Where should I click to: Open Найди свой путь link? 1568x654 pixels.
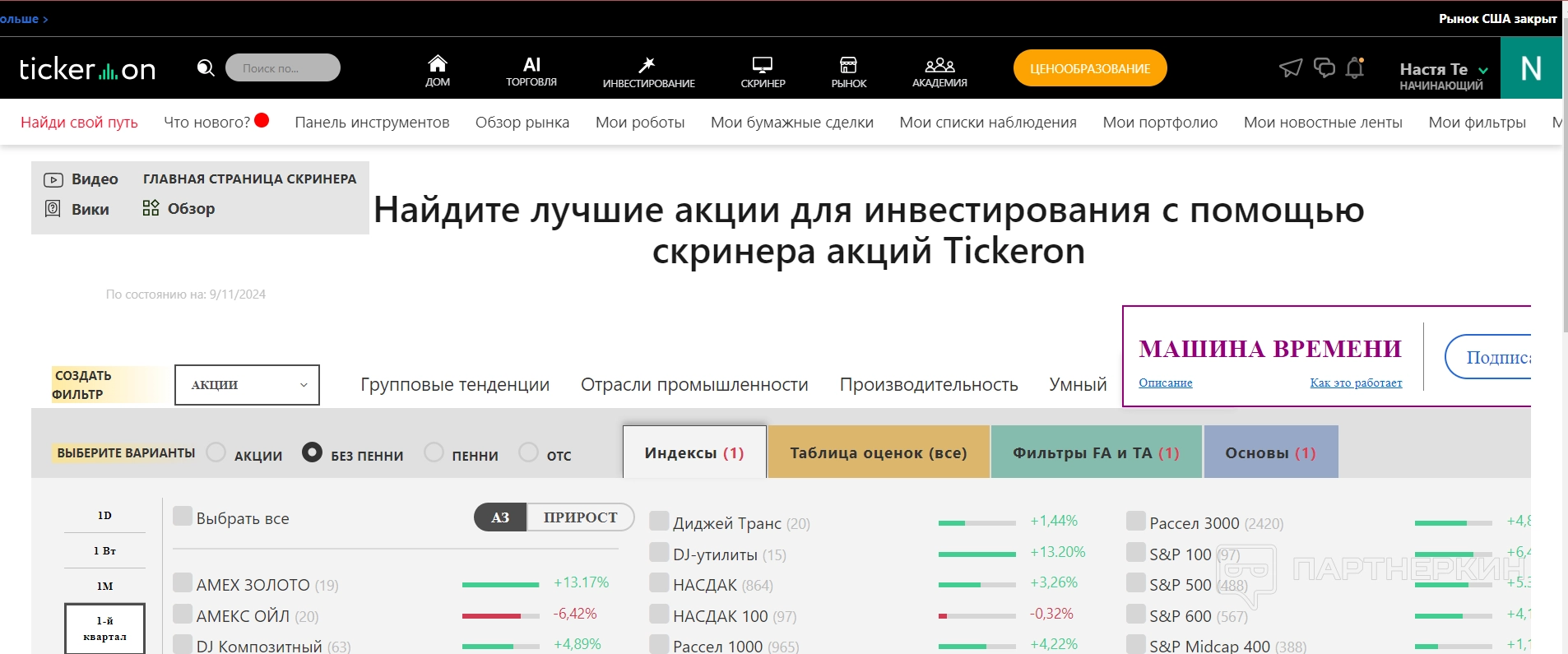(x=79, y=123)
